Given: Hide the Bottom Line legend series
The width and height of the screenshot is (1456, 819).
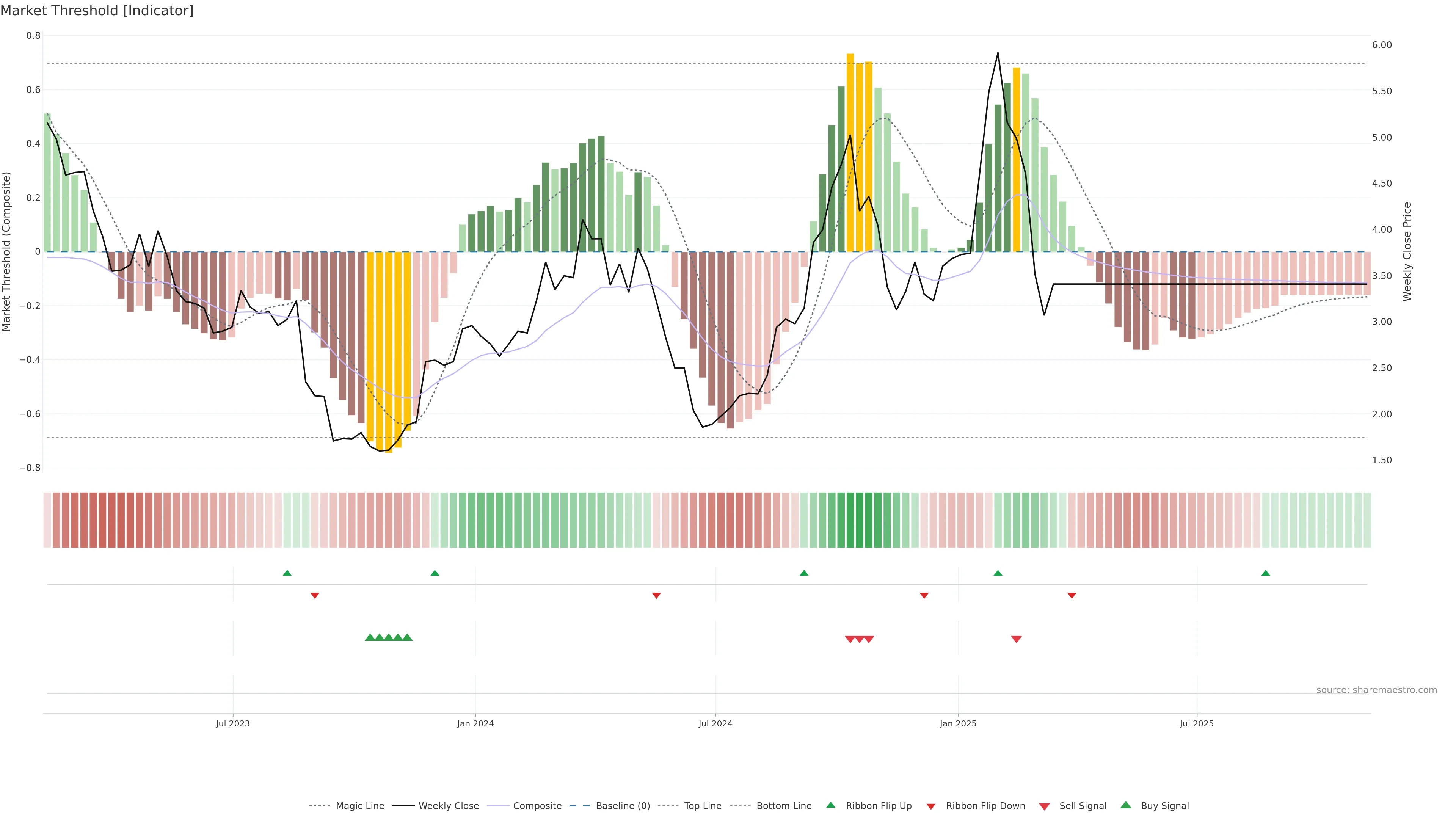Looking at the screenshot, I should tap(783, 806).
